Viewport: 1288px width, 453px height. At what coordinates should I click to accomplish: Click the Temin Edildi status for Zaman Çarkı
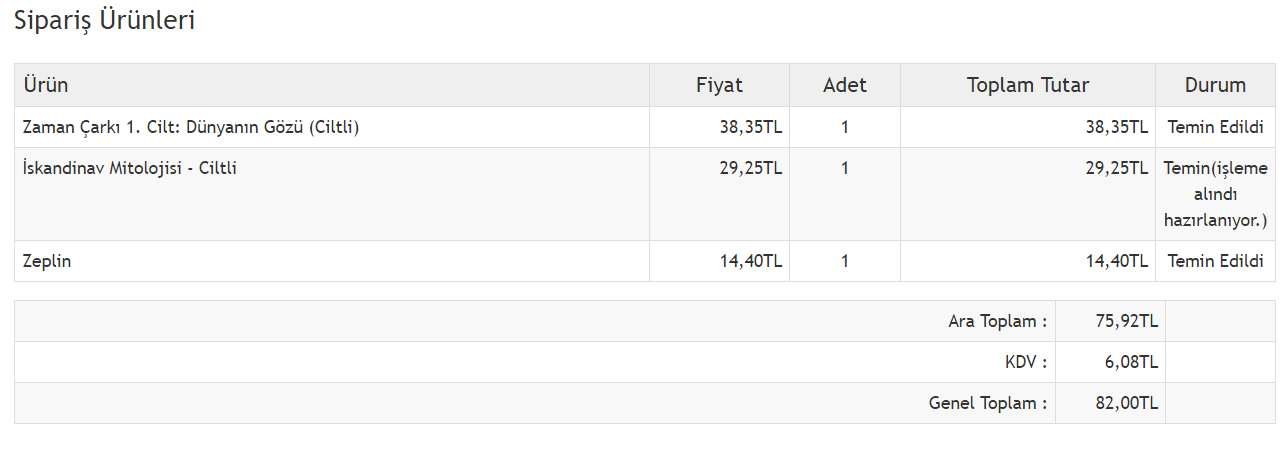(x=1215, y=127)
